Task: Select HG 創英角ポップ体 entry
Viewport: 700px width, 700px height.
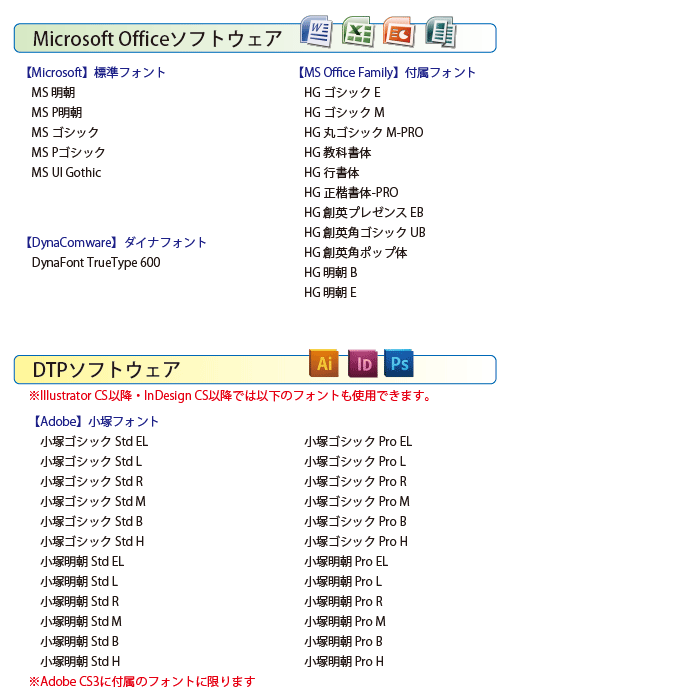Action: 356,253
